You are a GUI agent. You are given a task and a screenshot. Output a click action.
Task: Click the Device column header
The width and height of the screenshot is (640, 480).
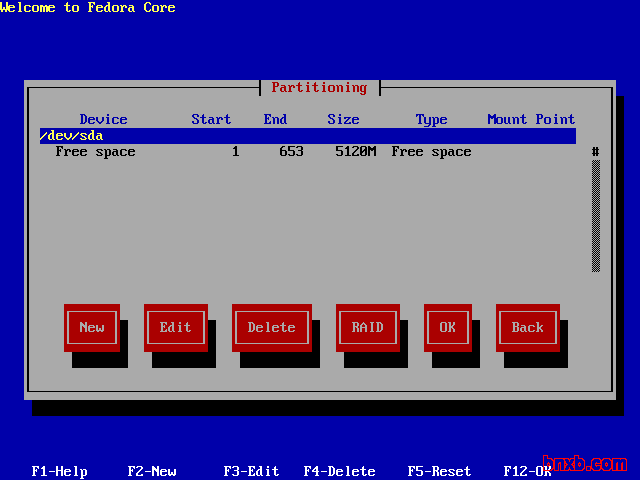[x=104, y=119]
